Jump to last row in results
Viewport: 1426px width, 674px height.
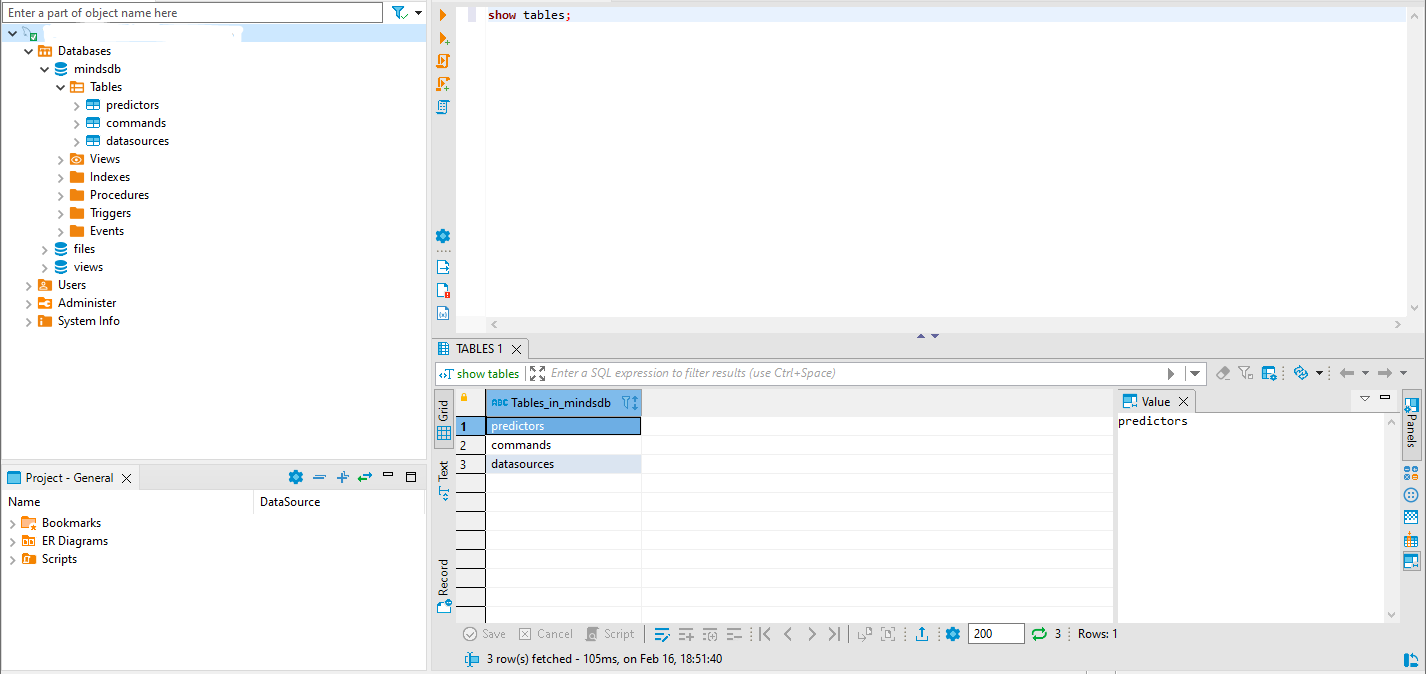[x=834, y=634]
